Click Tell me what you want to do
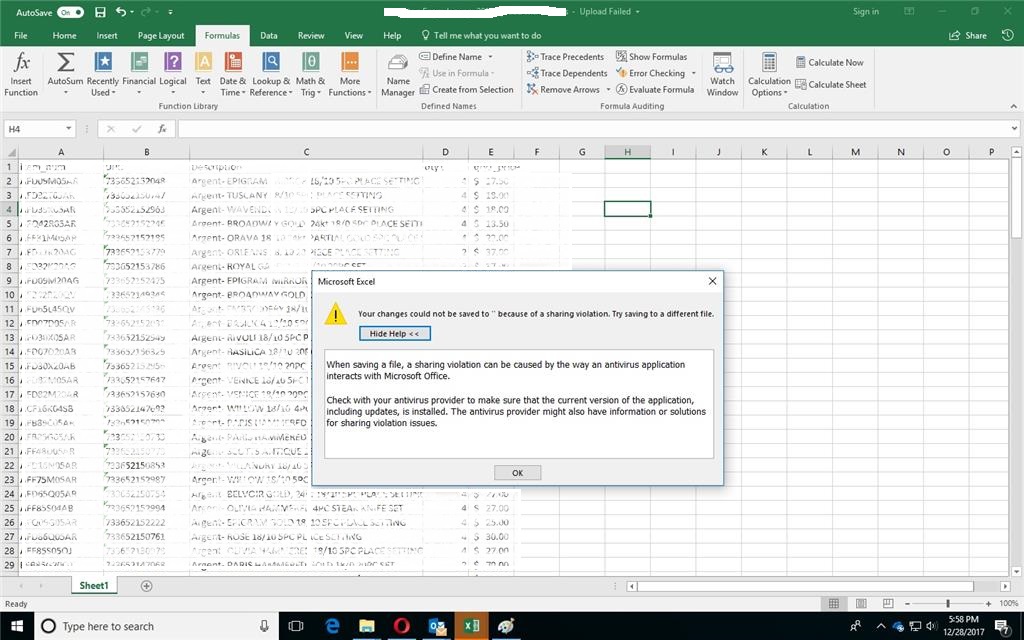 coord(481,35)
